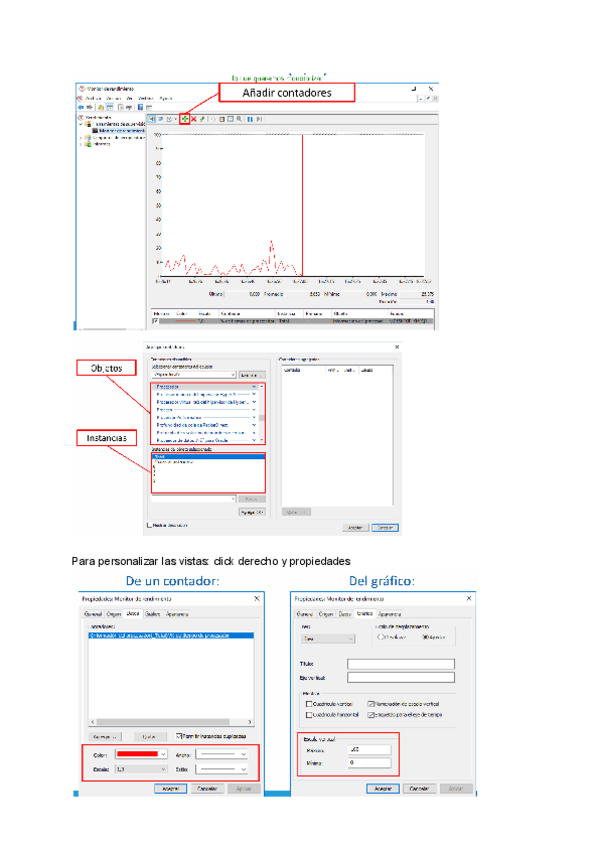600x848 pixels.
Task: Close the Add counters dialog with X
Action: click(397, 347)
